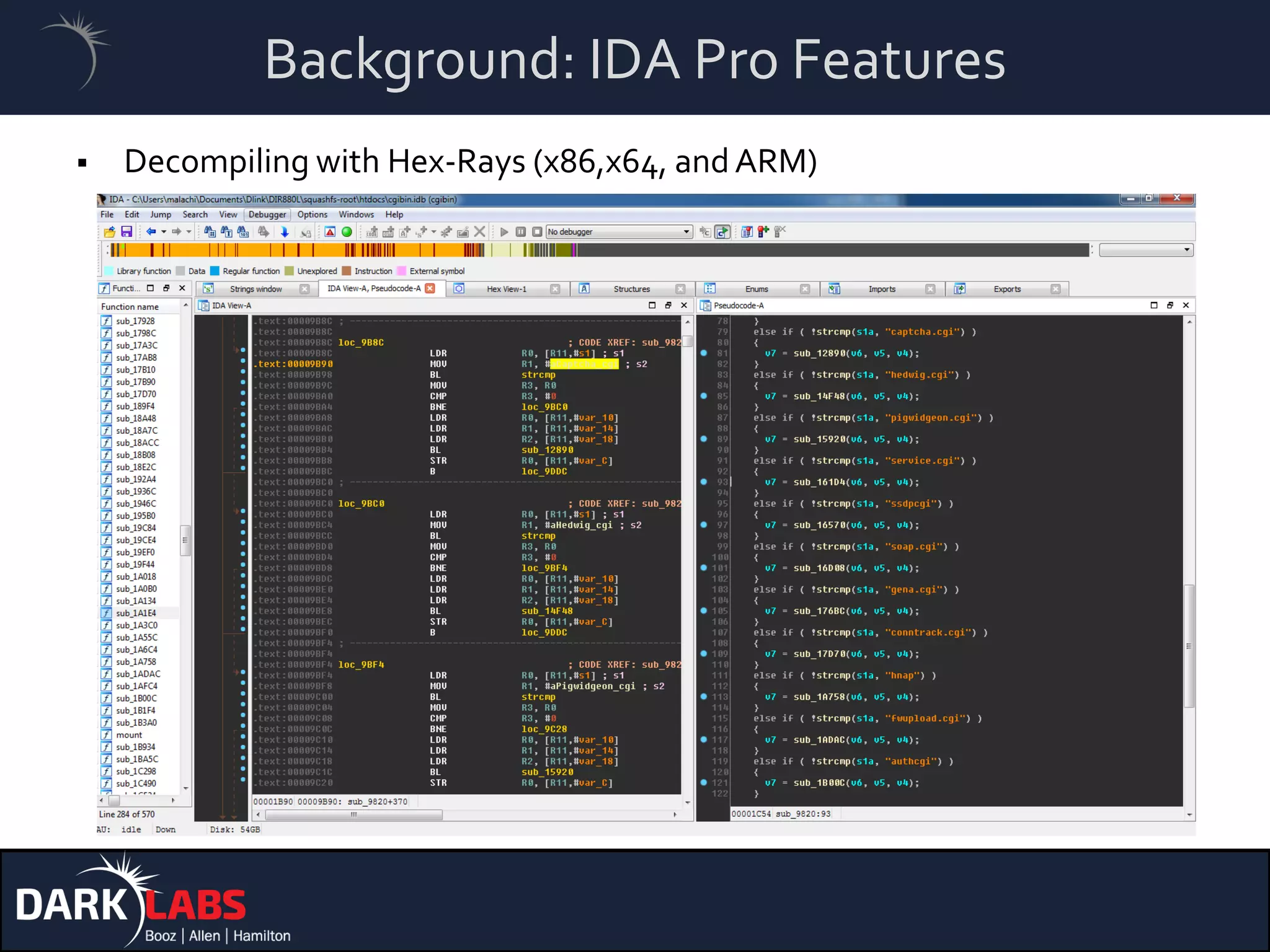The height and width of the screenshot is (952, 1270).
Task: Open the Debugger menu
Action: click(267, 214)
